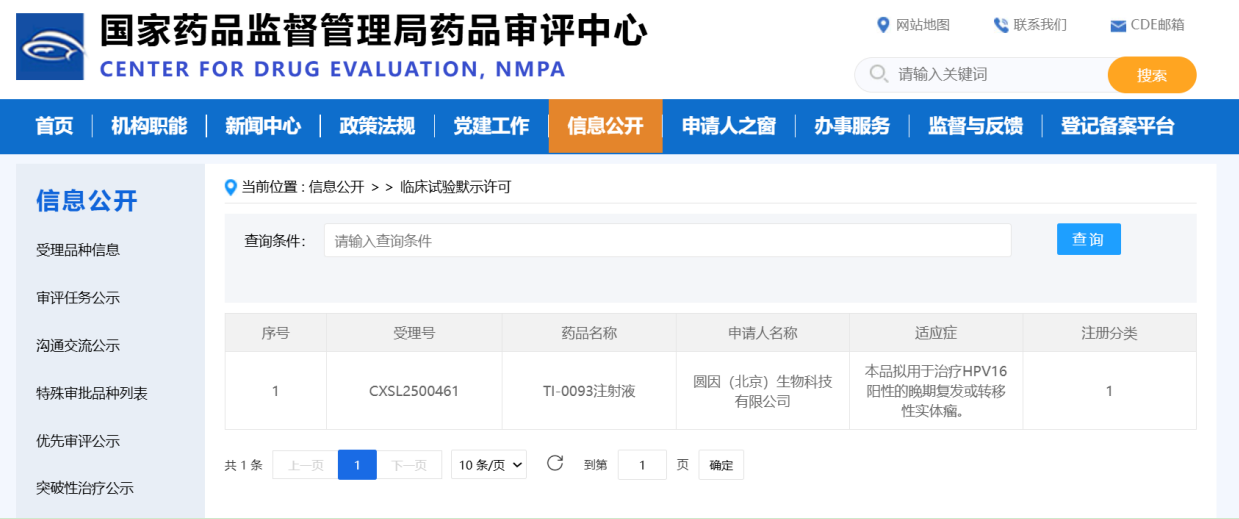Click the magnifier icon in search box
This screenshot has height=519, width=1239.
pos(879,74)
